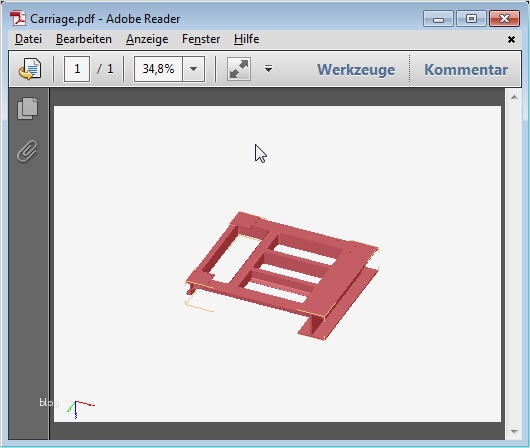Click the page number input field

coord(77,69)
